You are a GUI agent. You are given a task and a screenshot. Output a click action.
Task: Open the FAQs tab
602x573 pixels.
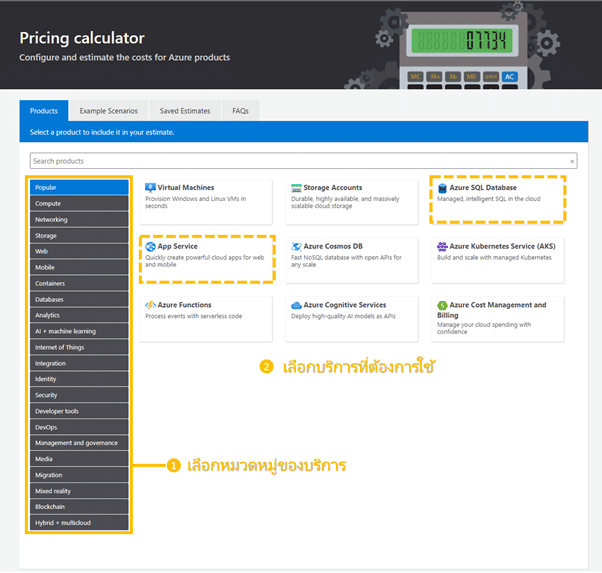click(240, 111)
